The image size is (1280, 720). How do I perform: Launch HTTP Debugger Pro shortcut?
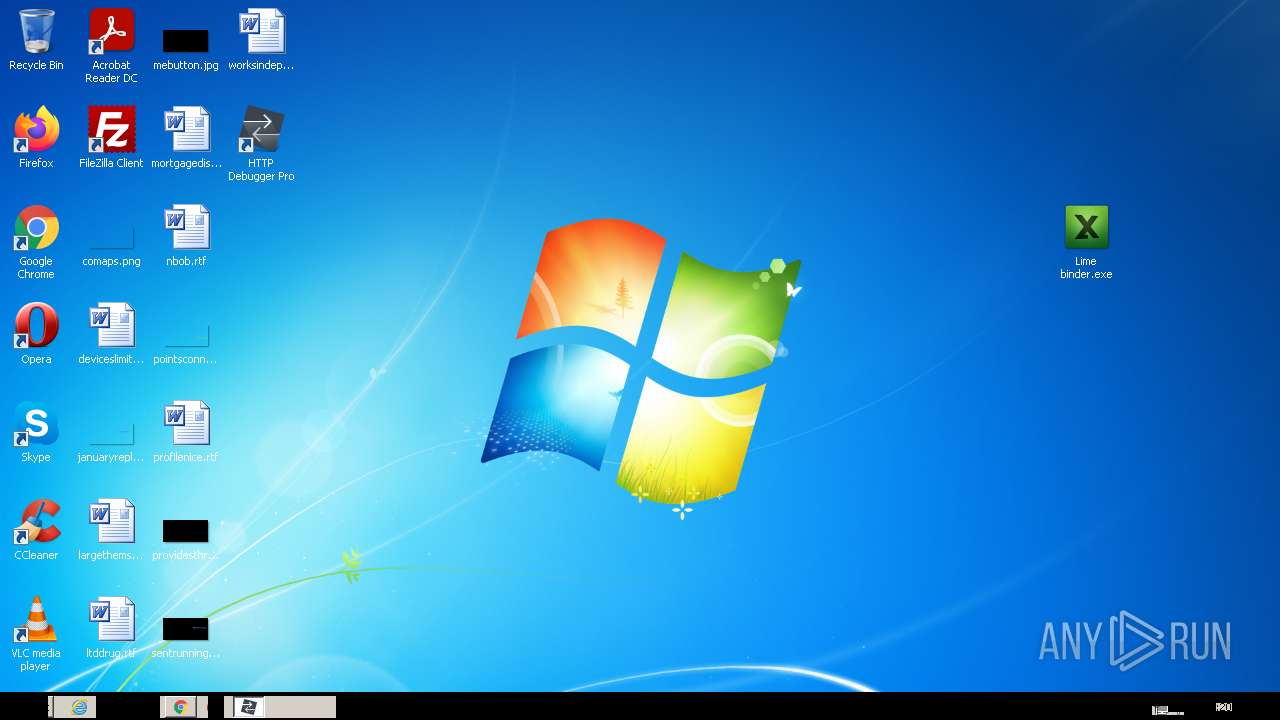261,144
